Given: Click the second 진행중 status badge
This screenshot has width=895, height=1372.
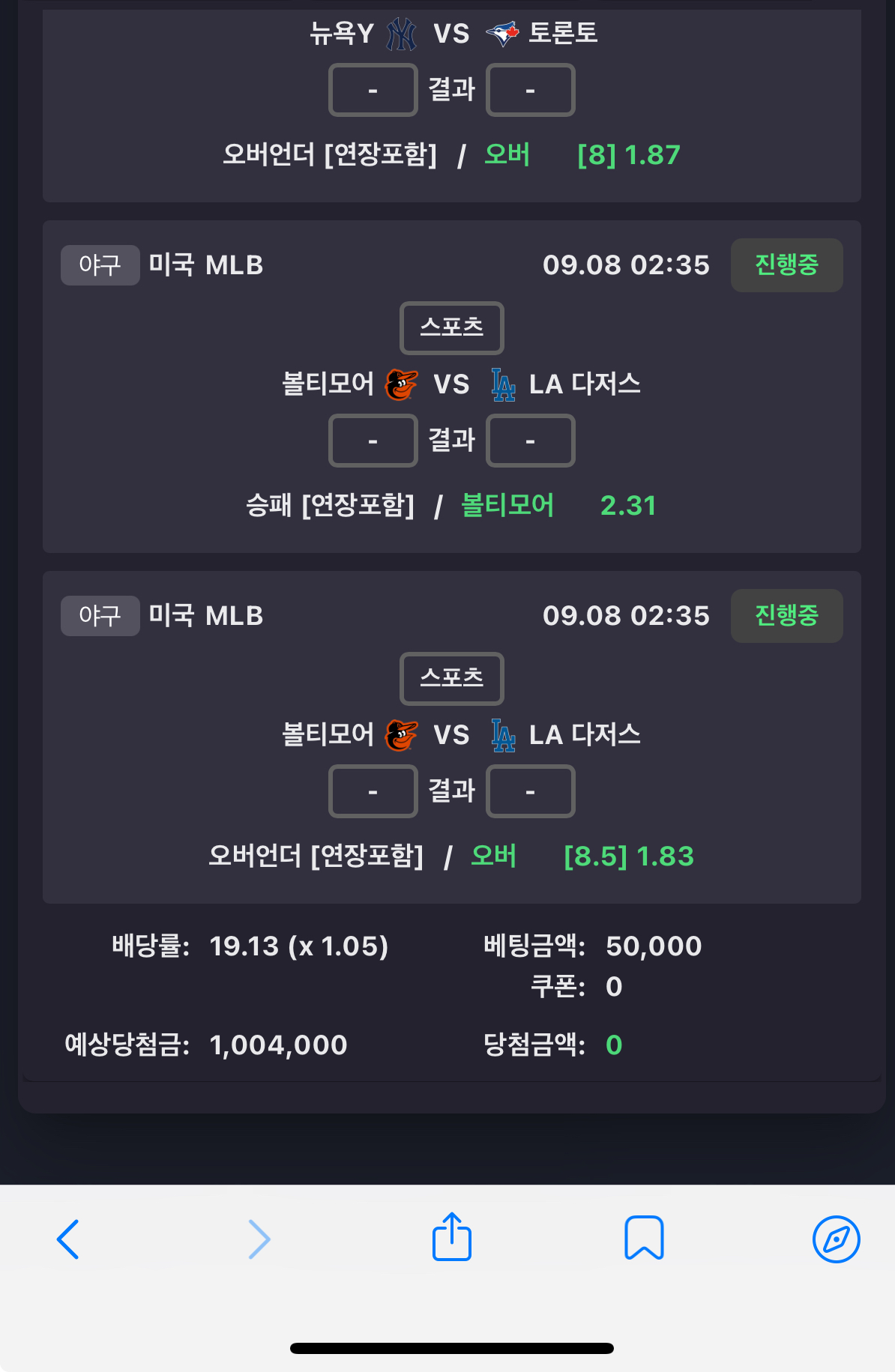Looking at the screenshot, I should point(786,616).
